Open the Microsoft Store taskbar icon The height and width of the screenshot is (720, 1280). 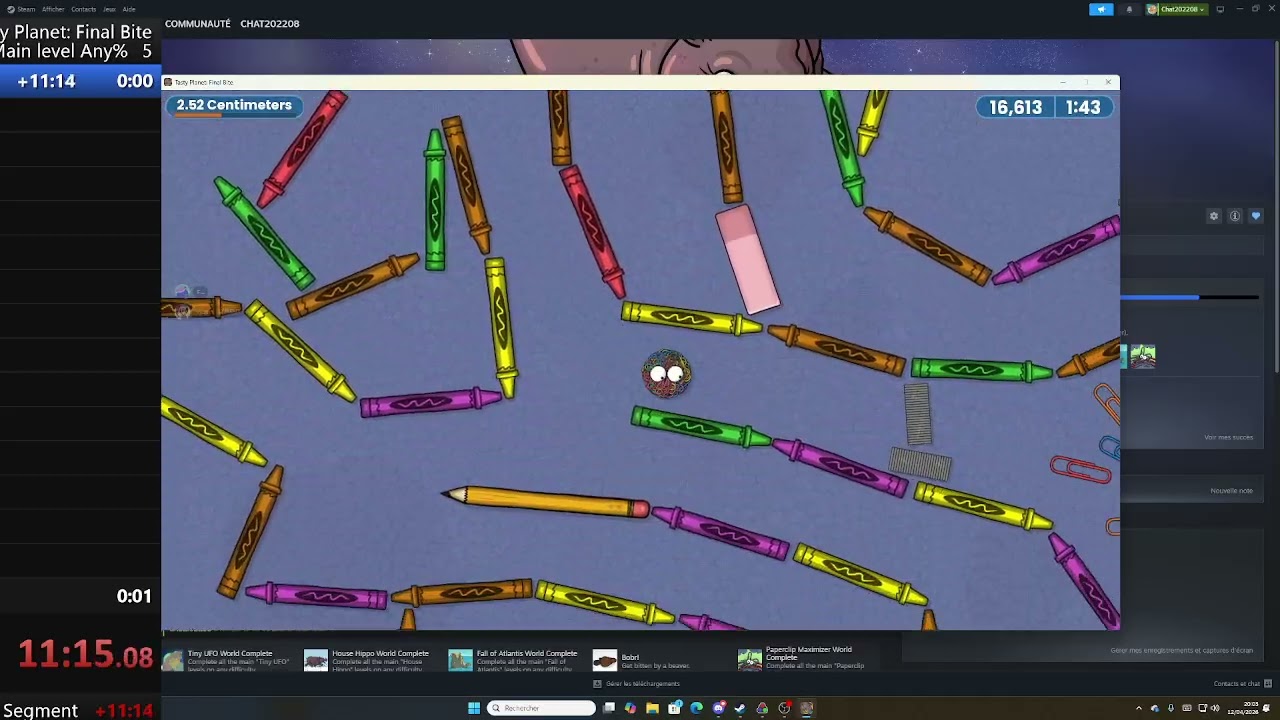coord(674,708)
